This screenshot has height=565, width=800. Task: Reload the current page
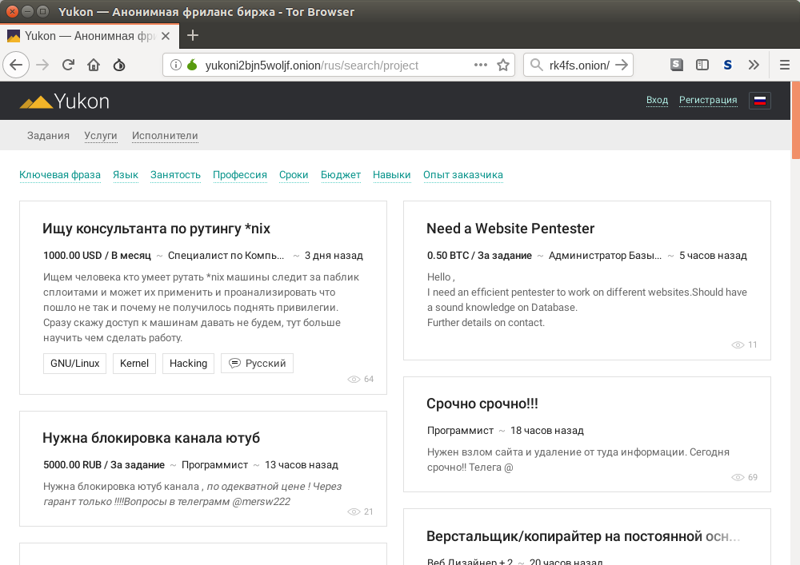pyautogui.click(x=68, y=65)
